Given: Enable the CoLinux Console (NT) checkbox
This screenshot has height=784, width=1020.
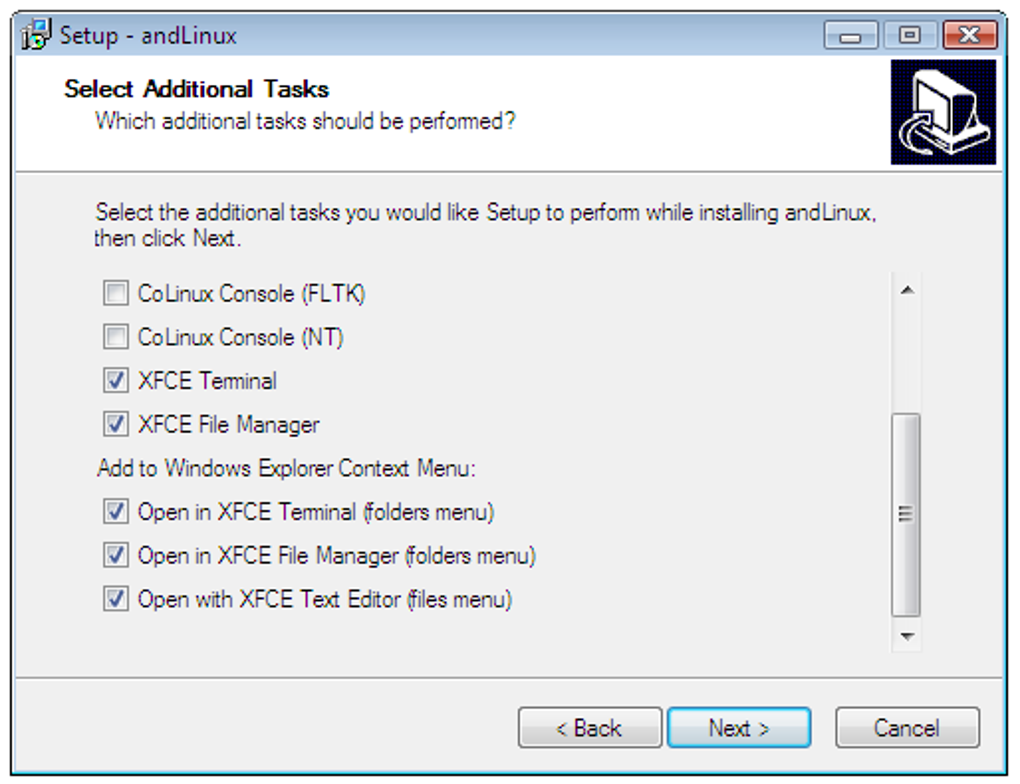Looking at the screenshot, I should pos(117,337).
